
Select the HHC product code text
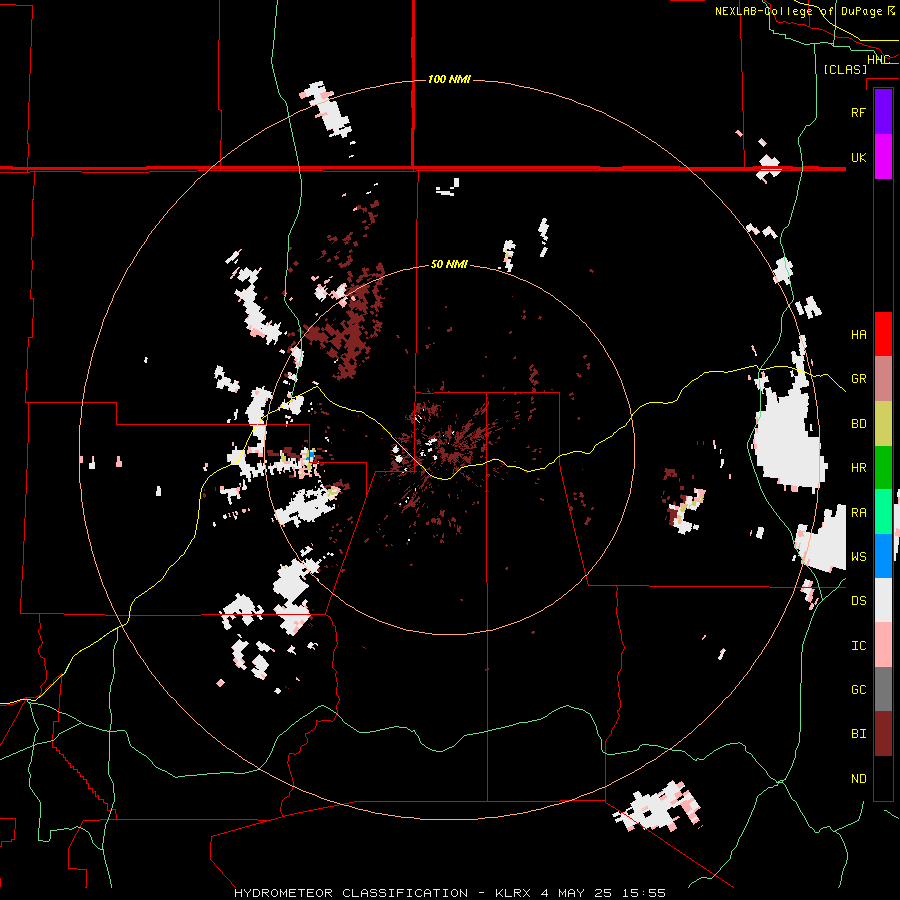(878, 60)
